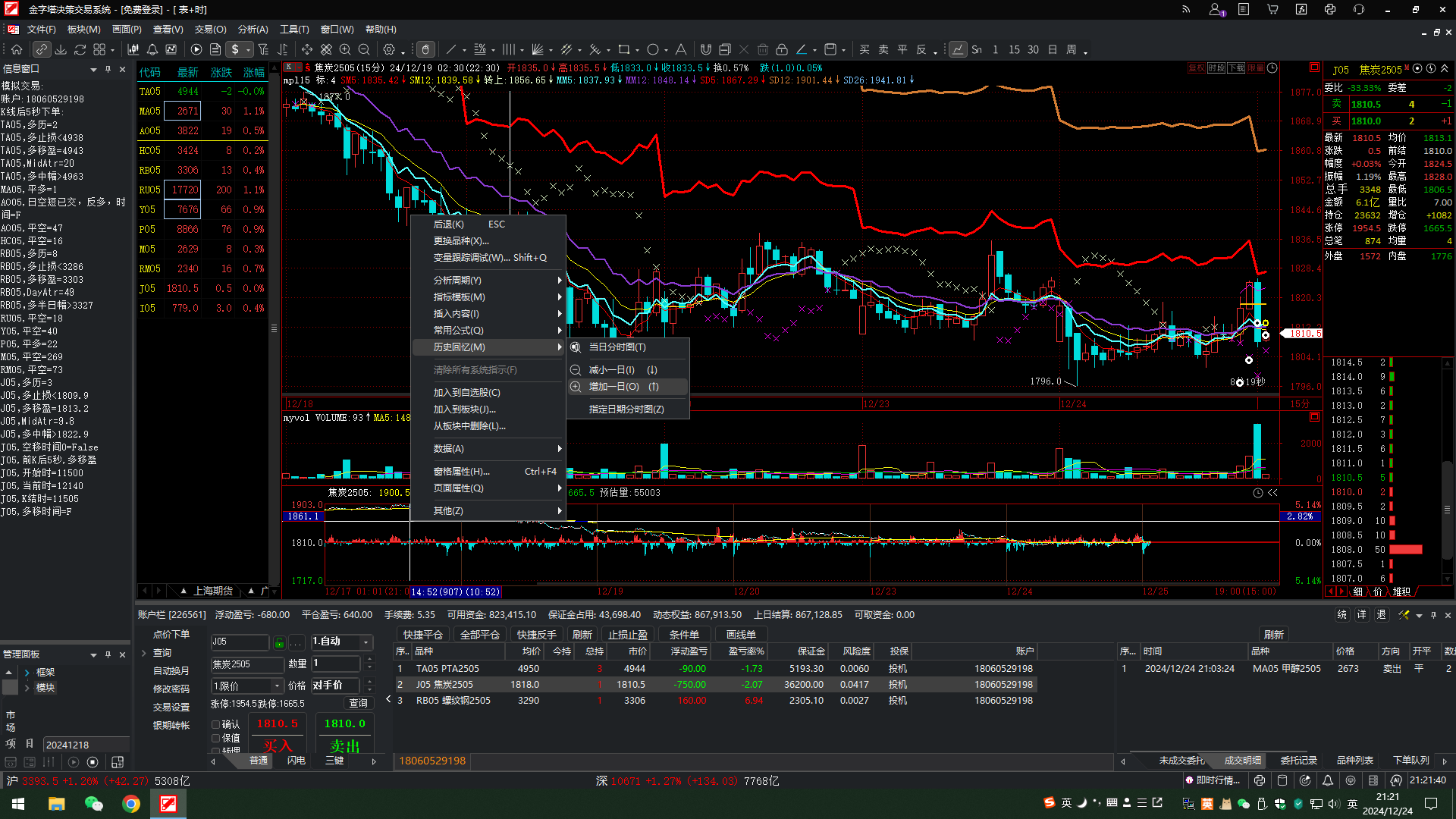Click the red 1808.0 volume bar

tap(1405, 550)
